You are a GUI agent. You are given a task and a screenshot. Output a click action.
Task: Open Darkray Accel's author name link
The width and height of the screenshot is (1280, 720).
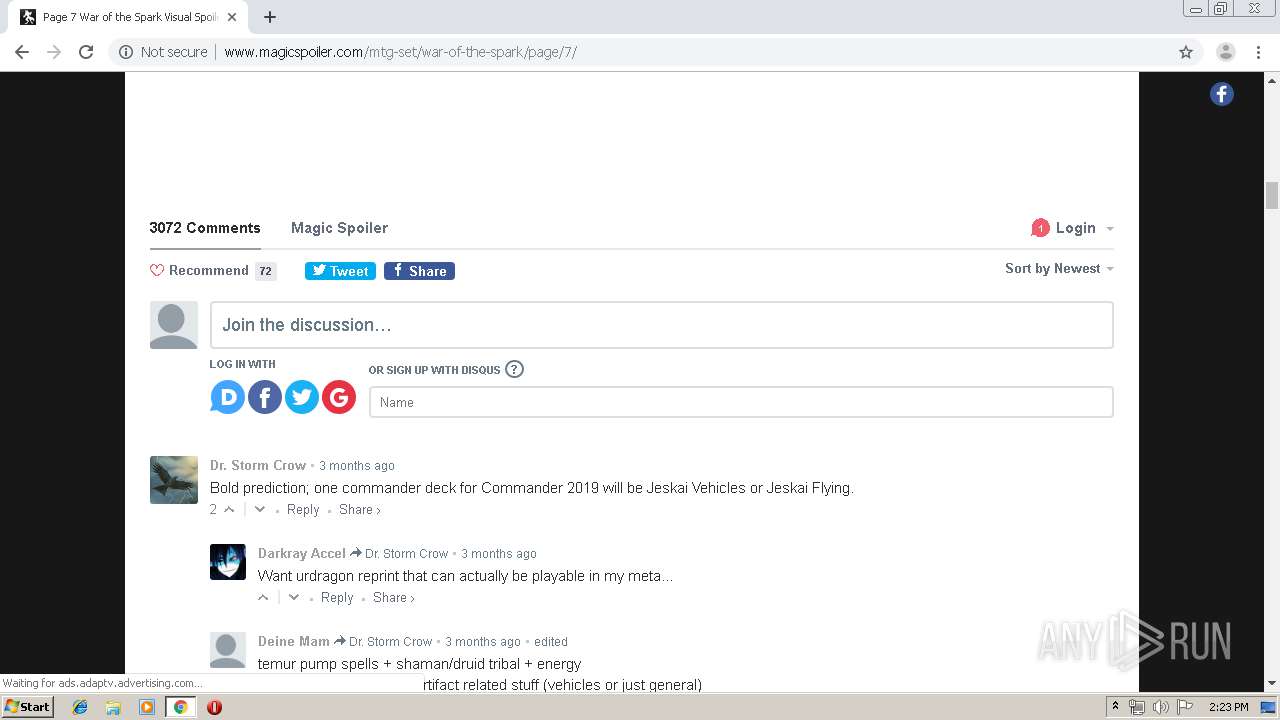pos(302,553)
